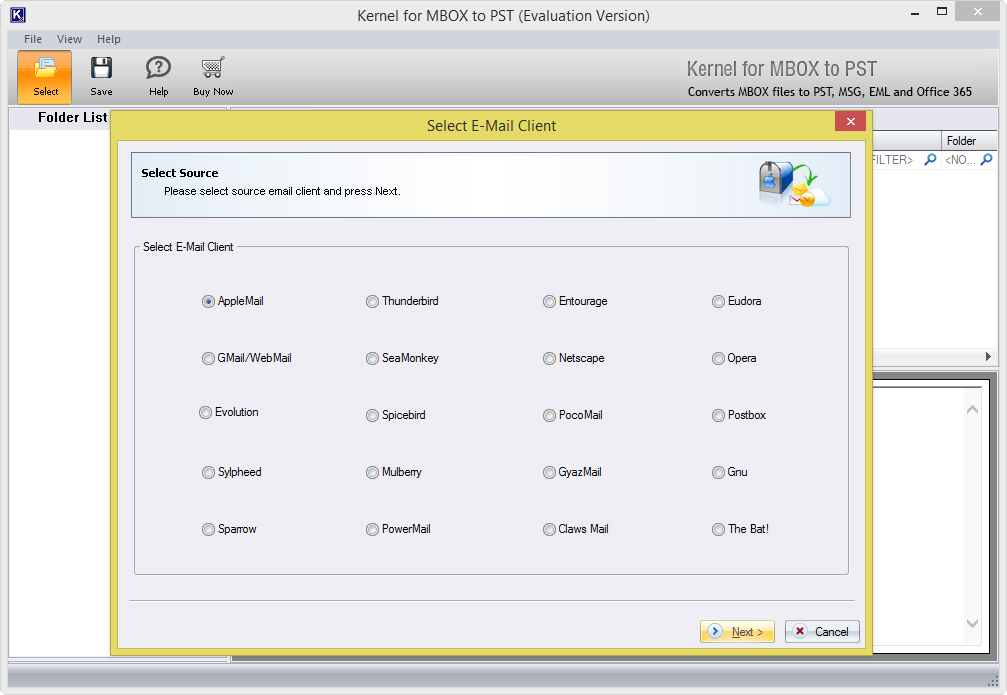1007x695 pixels.
Task: Select PocoMail radio button
Action: coord(549,416)
